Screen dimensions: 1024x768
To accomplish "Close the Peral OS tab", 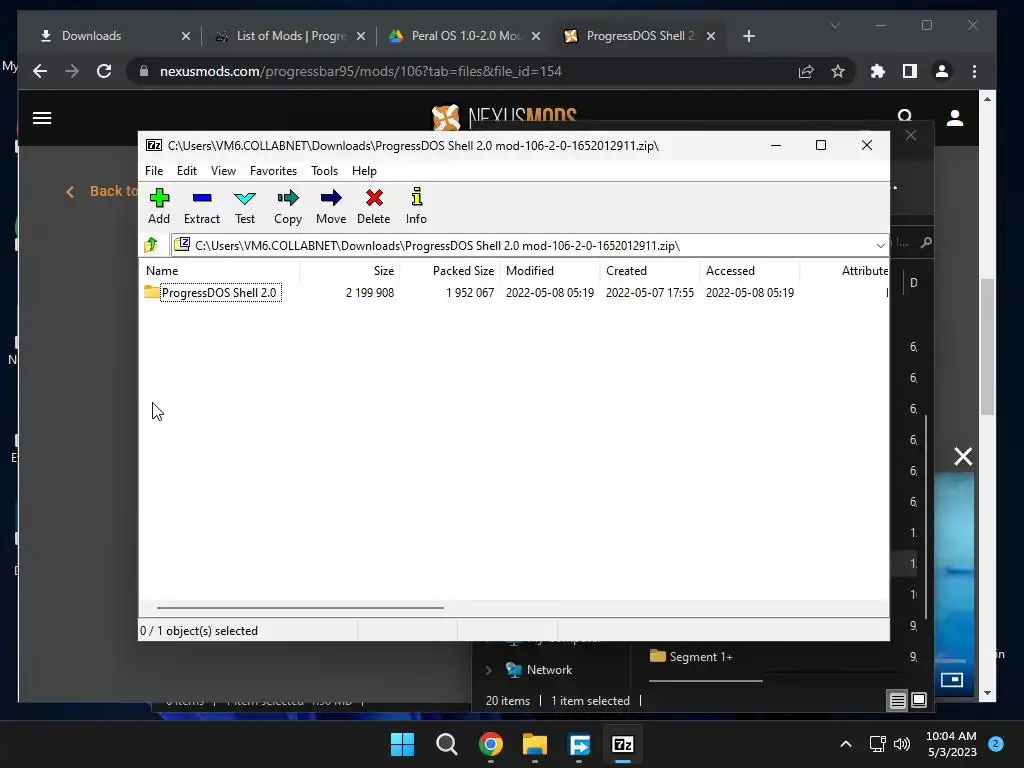I will 536,36.
